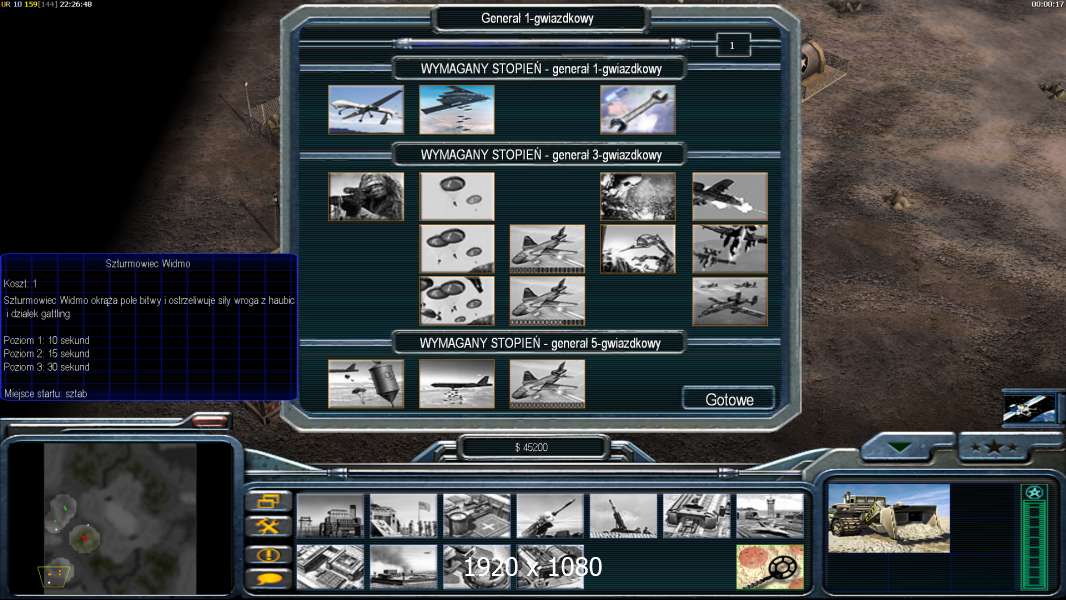Viewport: 1066px width, 600px height.
Task: Click on the radar minimap
Action: coord(121,518)
